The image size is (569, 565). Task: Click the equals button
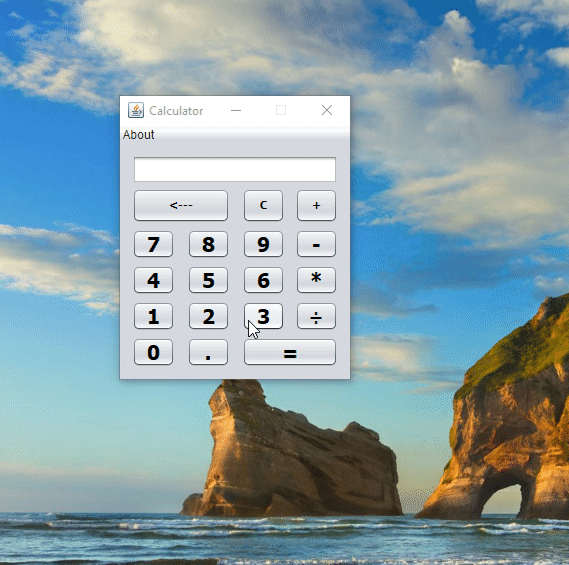pyautogui.click(x=290, y=352)
